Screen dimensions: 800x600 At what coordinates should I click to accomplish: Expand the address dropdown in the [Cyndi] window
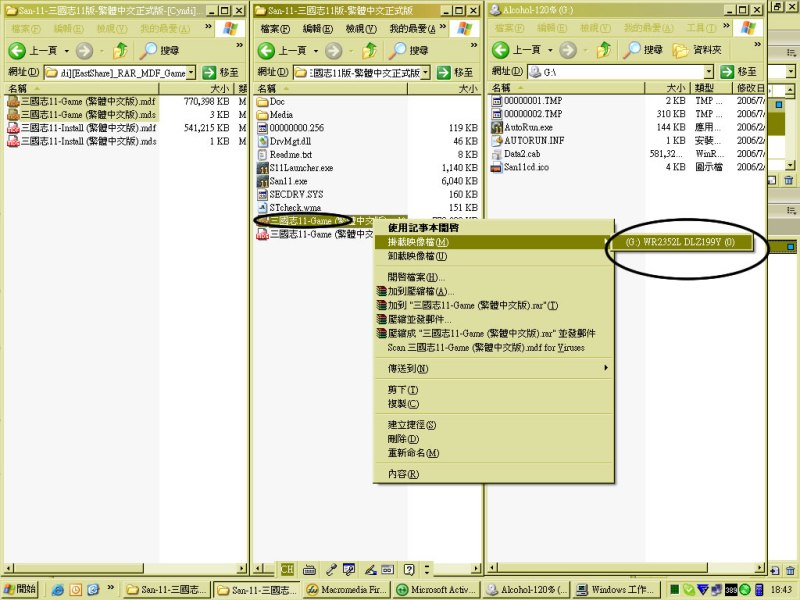click(x=191, y=73)
